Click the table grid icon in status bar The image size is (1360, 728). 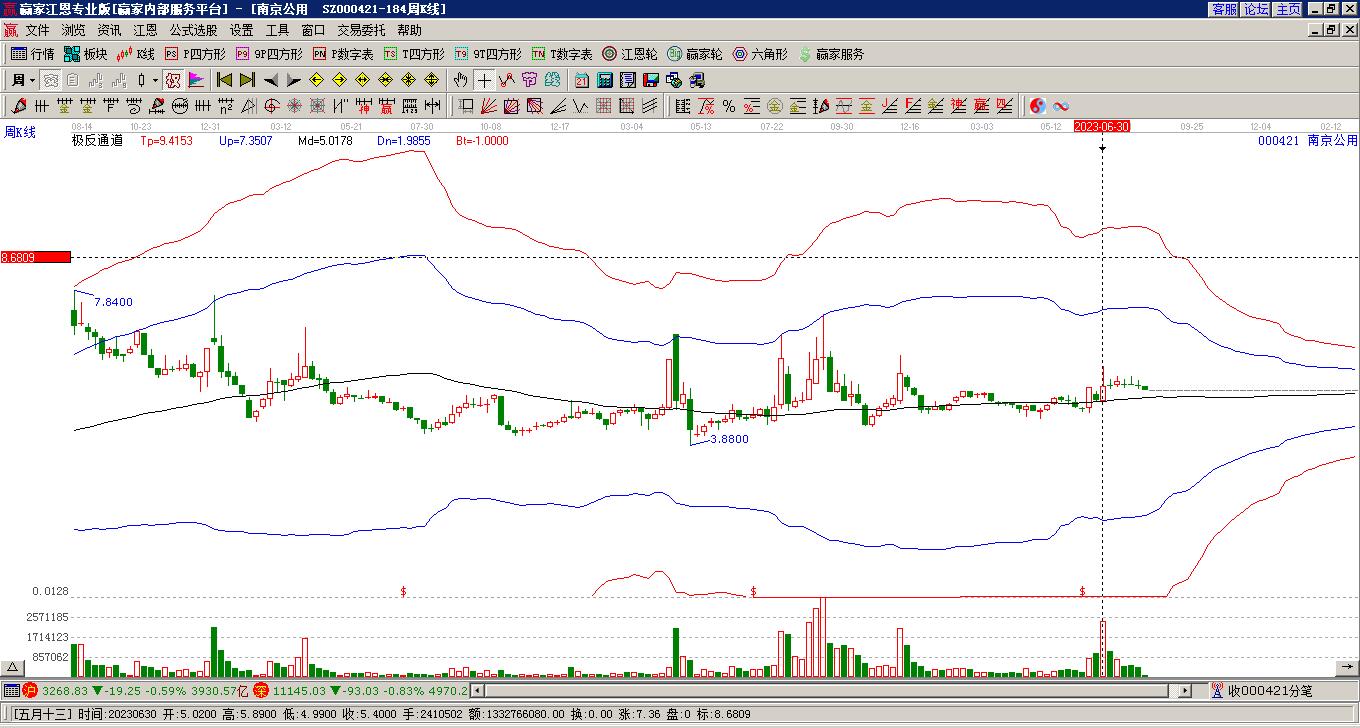(x=11, y=690)
